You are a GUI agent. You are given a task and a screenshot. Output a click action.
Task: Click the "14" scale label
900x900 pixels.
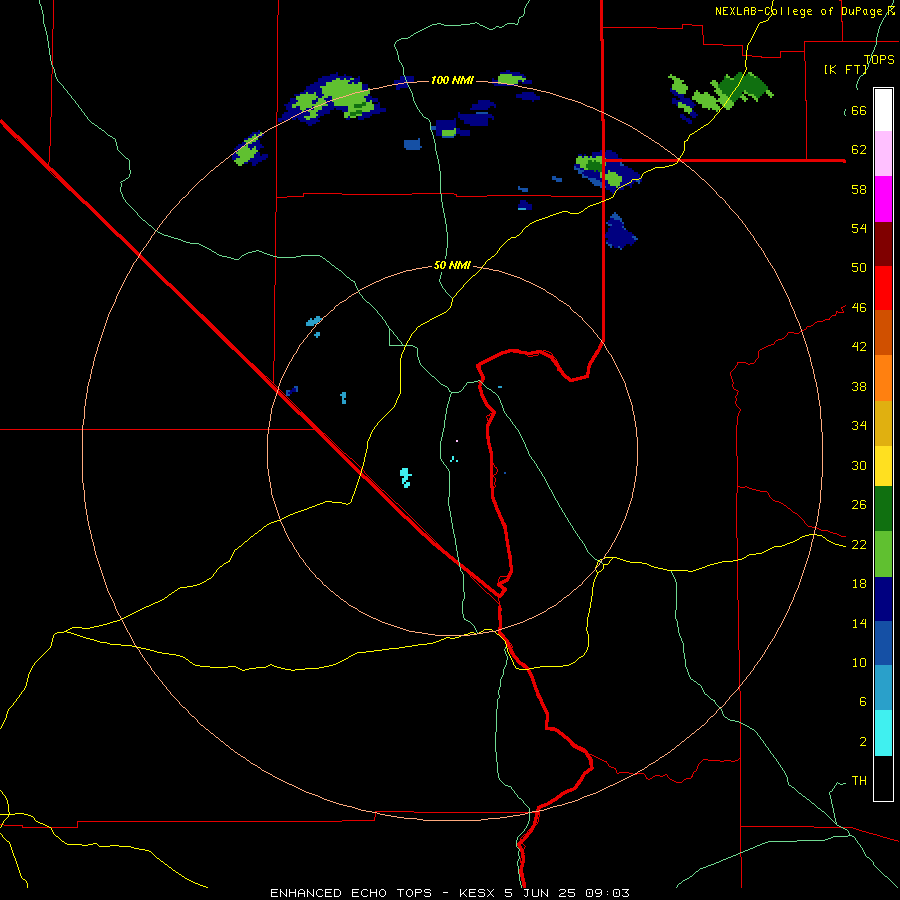859,623
